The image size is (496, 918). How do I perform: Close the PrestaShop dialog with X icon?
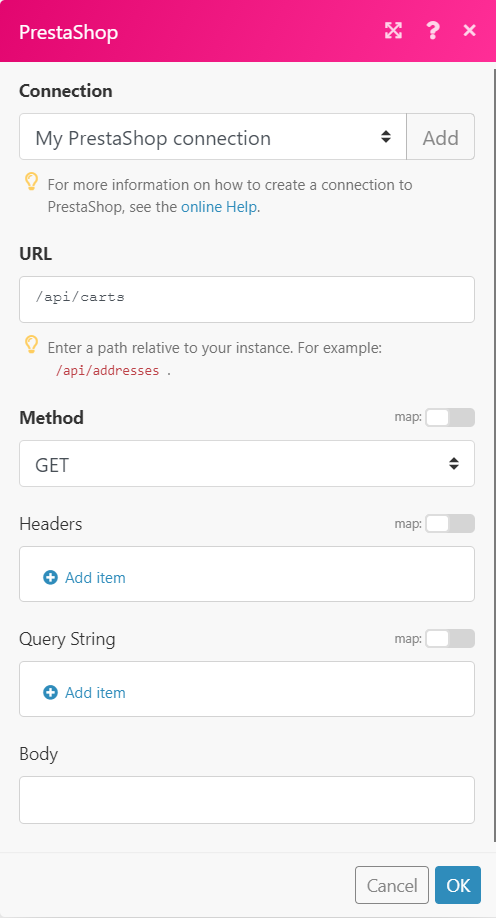[x=470, y=30]
